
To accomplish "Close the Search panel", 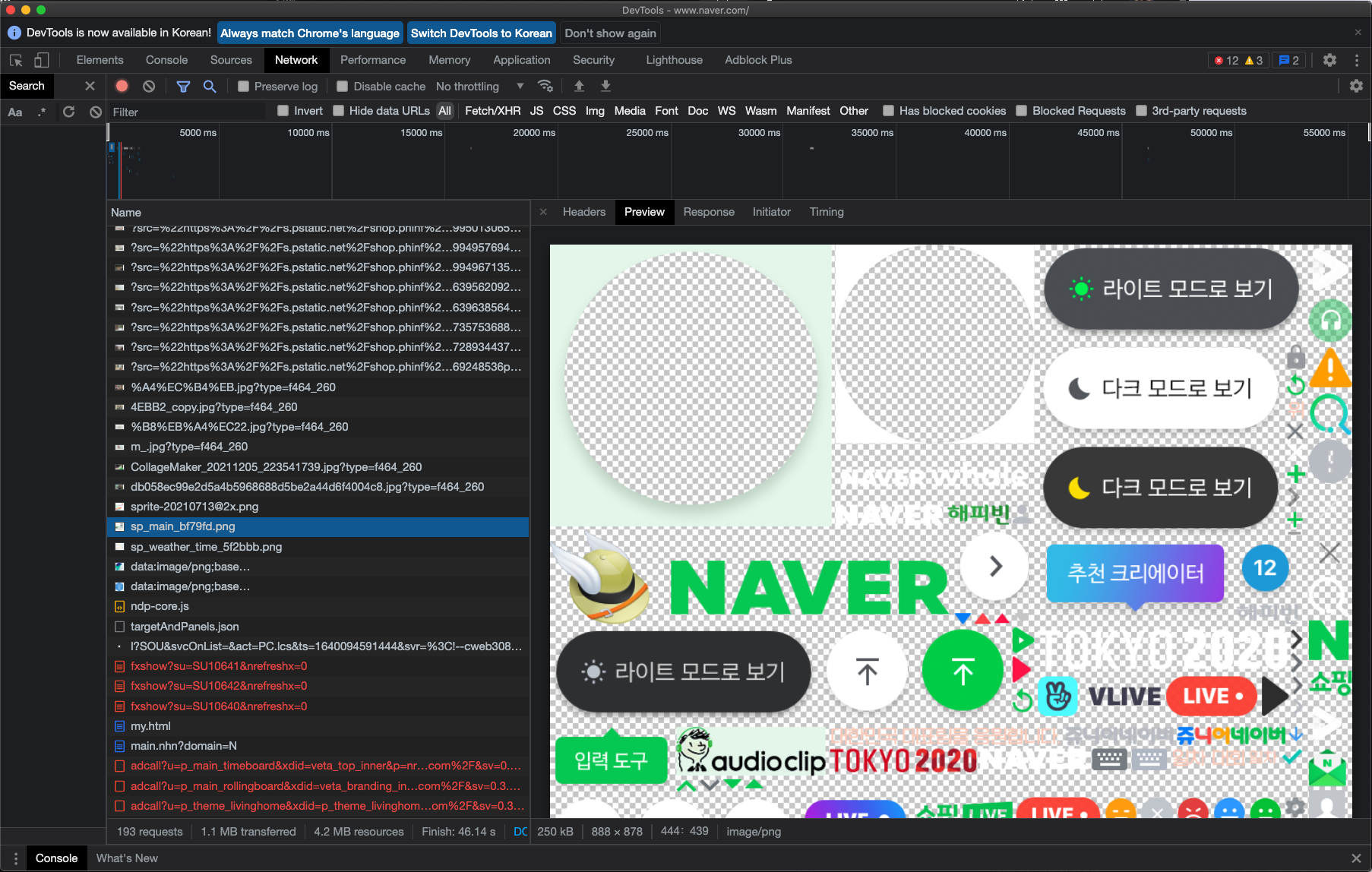I will (x=90, y=86).
